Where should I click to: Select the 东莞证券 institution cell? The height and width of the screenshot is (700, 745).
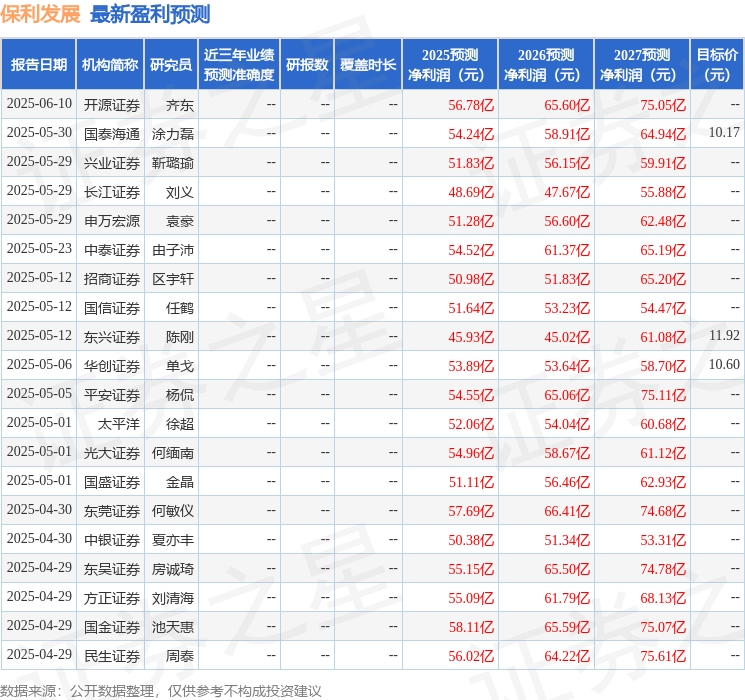pos(112,511)
